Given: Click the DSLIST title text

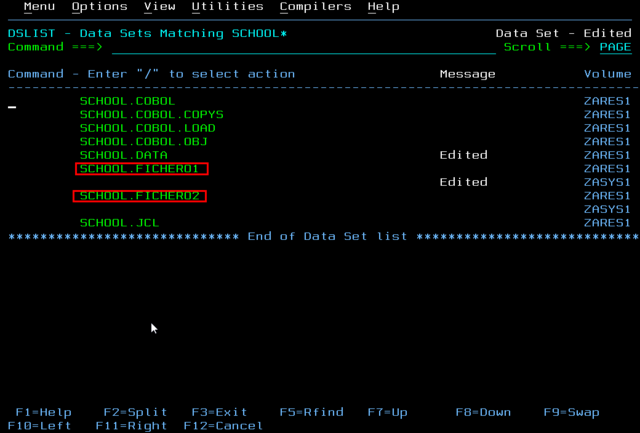Looking at the screenshot, I should (x=147, y=33).
